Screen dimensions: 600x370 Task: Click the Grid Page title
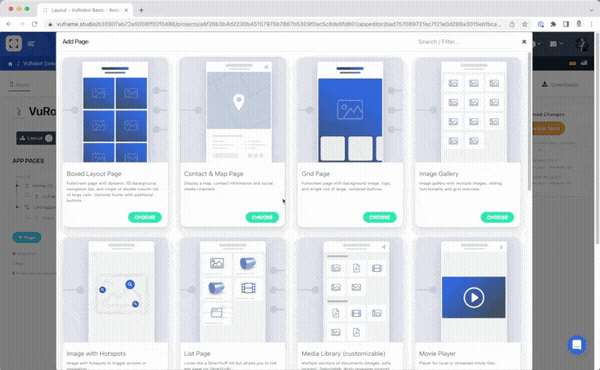[x=316, y=174]
